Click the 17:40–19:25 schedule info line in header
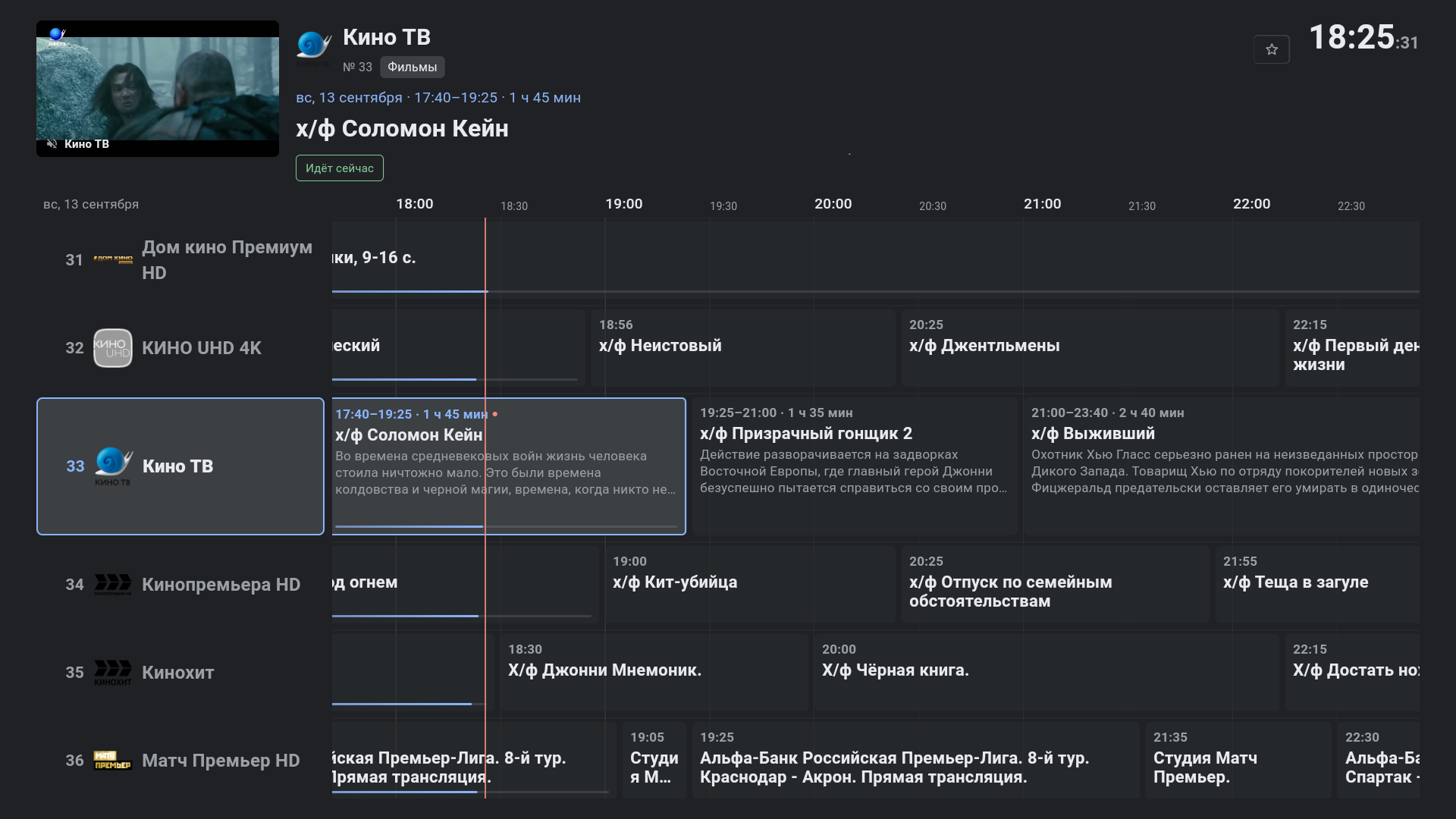This screenshot has width=1456, height=819. tap(438, 98)
